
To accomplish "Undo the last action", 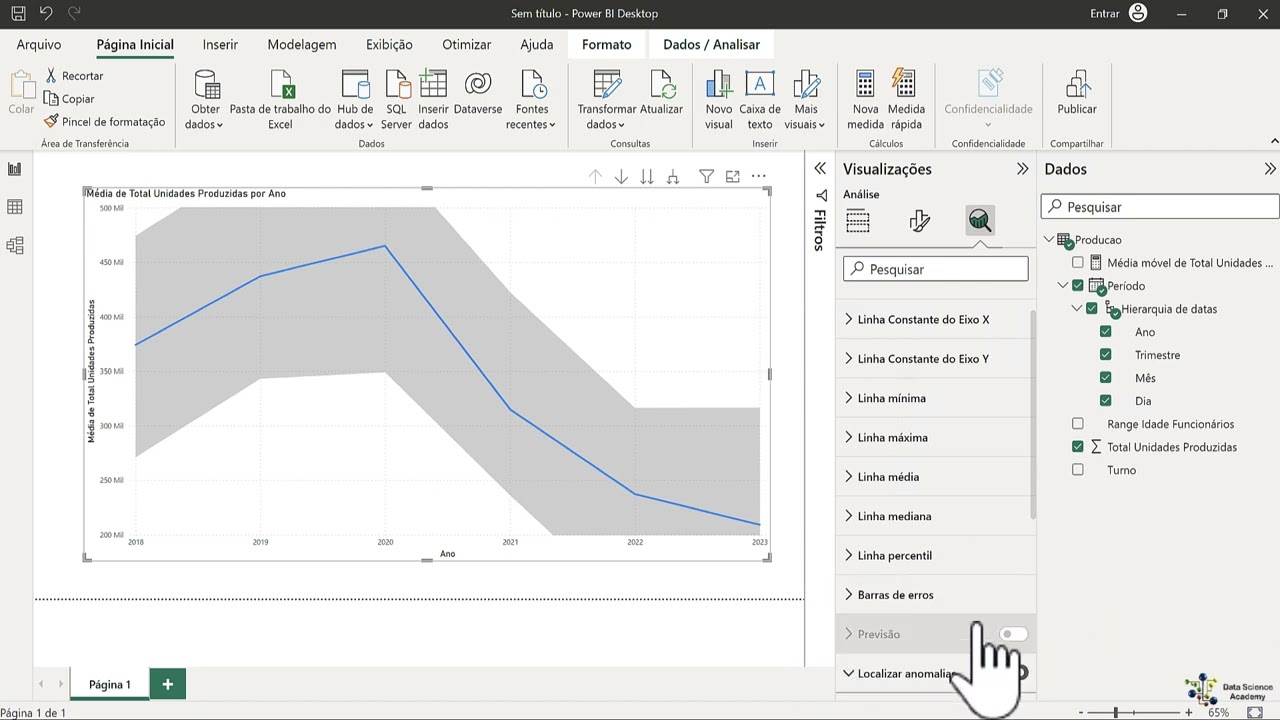I will point(46,14).
